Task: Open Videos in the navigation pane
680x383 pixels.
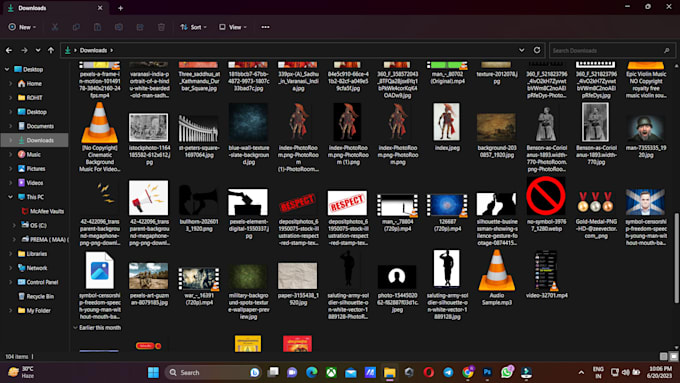Action: pos(30,183)
